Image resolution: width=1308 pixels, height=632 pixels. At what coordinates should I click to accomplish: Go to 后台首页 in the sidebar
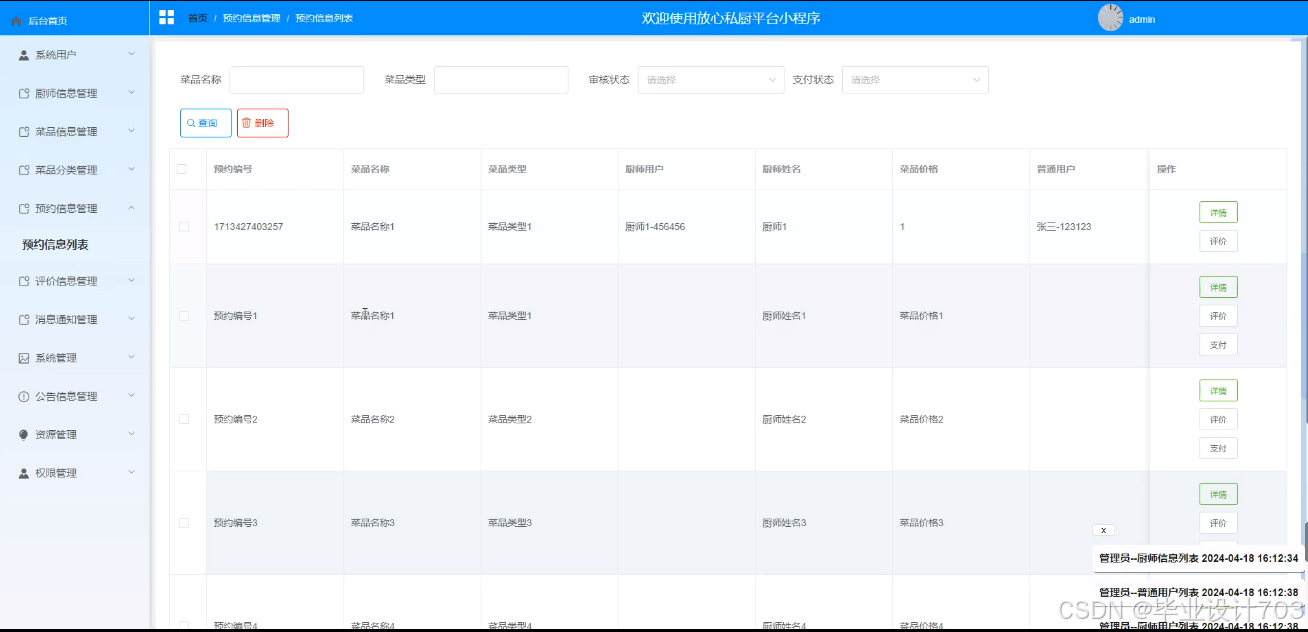coord(47,20)
